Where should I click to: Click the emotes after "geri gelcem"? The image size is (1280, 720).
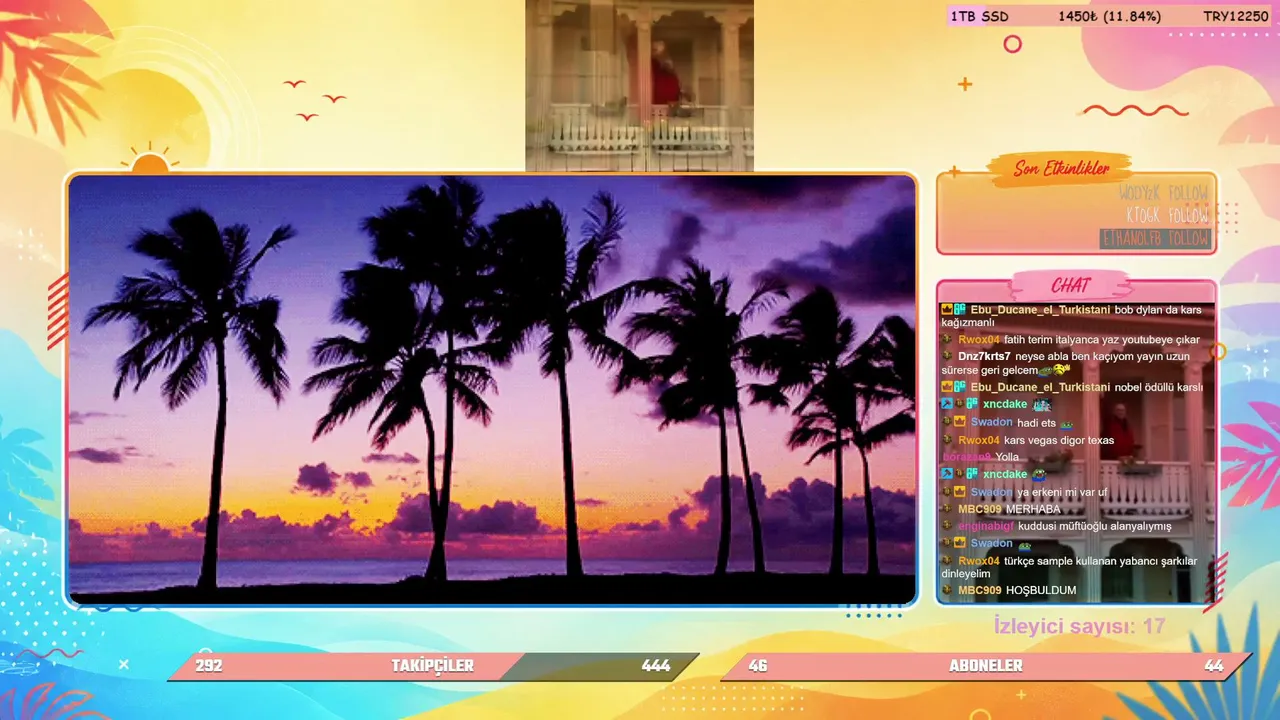tap(1056, 370)
